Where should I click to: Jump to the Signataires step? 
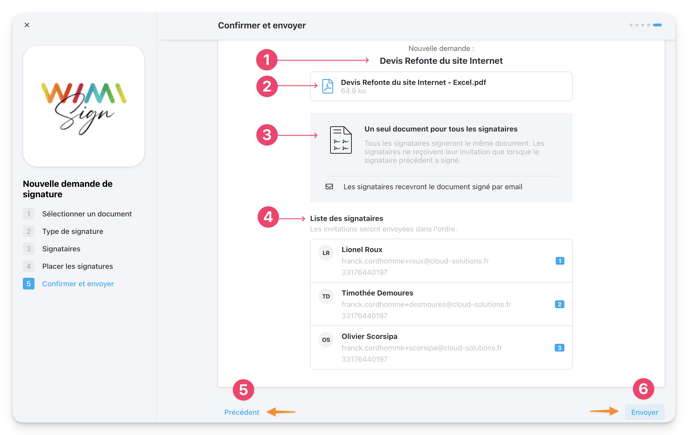[61, 249]
